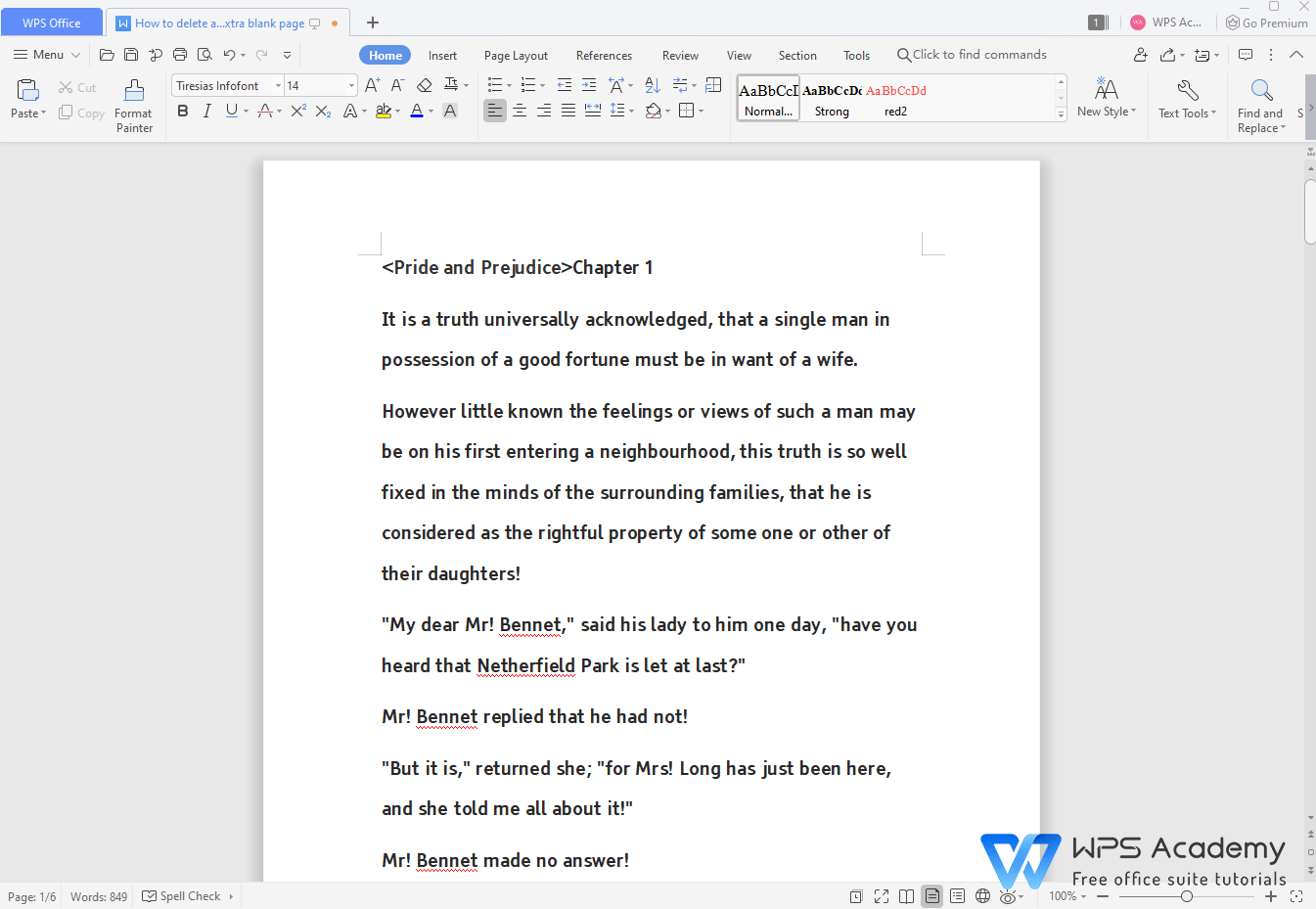Apply the yellow highlight color

(384, 112)
